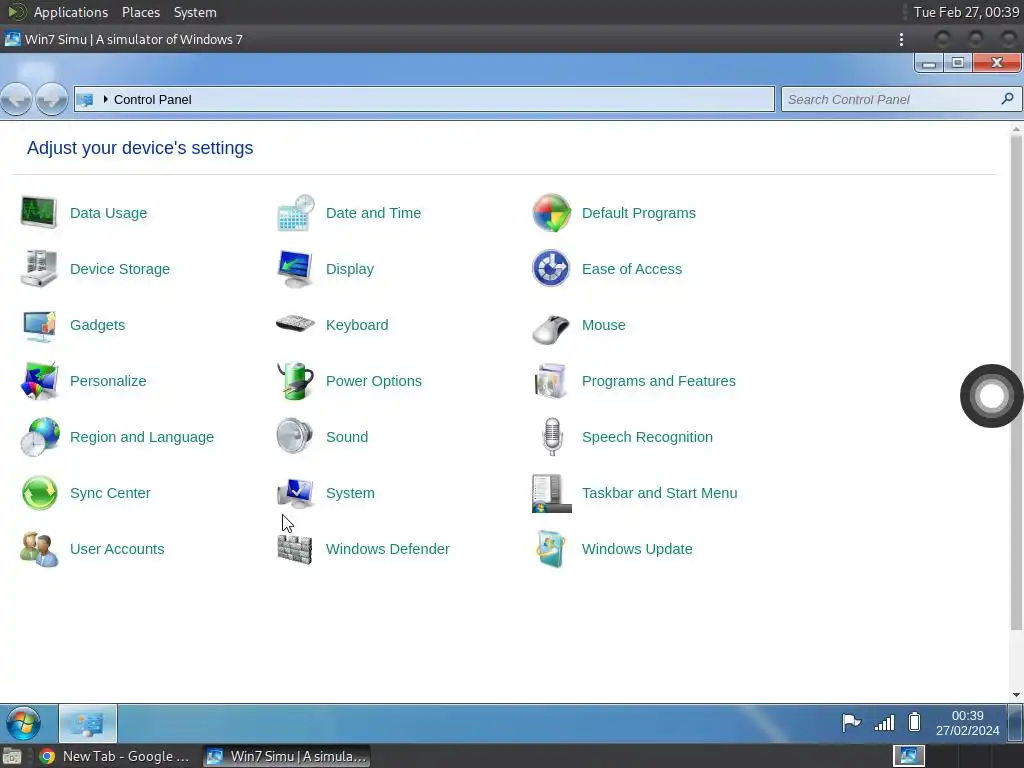This screenshot has height=768, width=1024.
Task: Open the User Accounts people icon
Action: [x=39, y=550]
